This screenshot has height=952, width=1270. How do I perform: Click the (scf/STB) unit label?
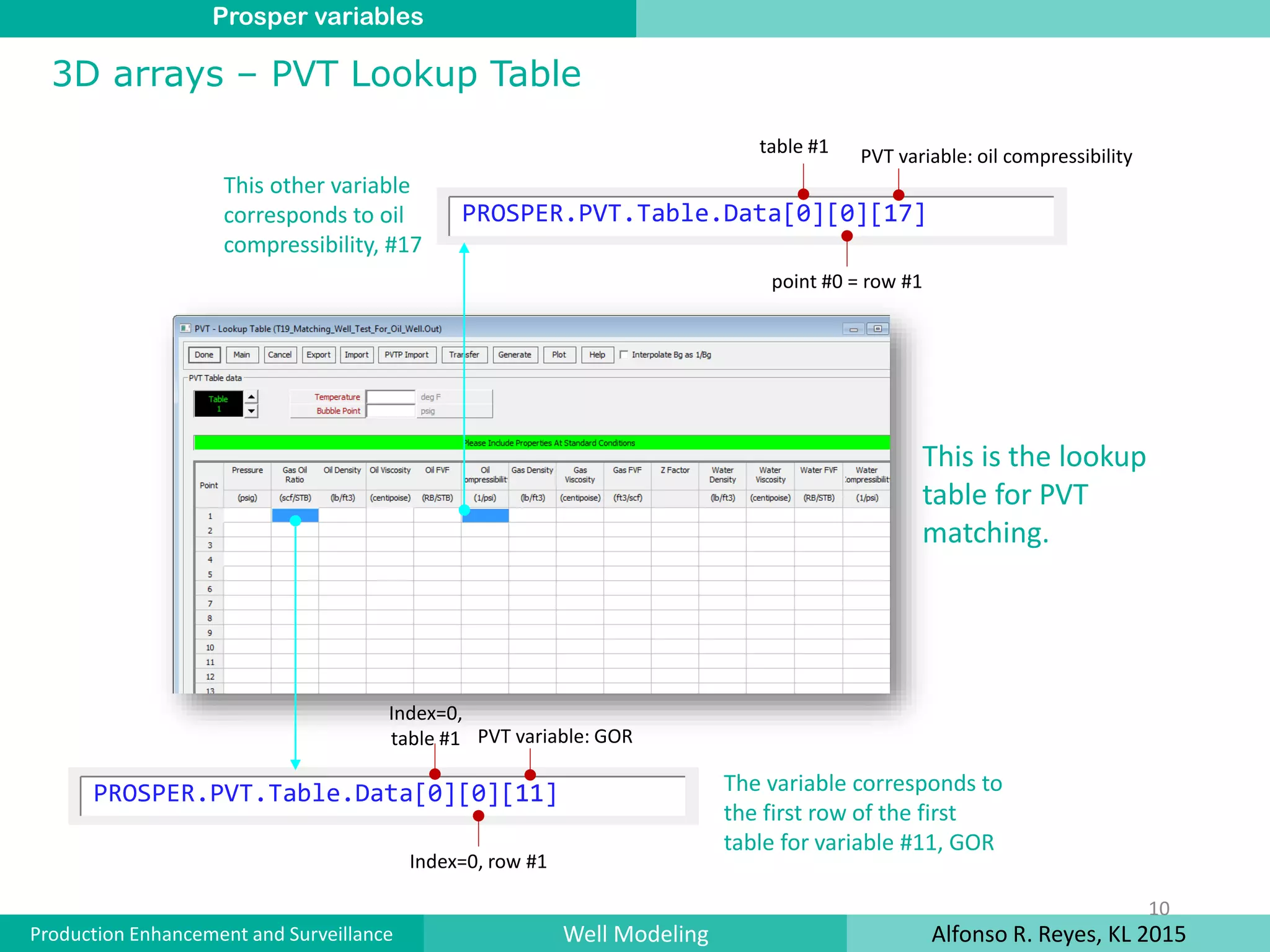pyautogui.click(x=295, y=498)
